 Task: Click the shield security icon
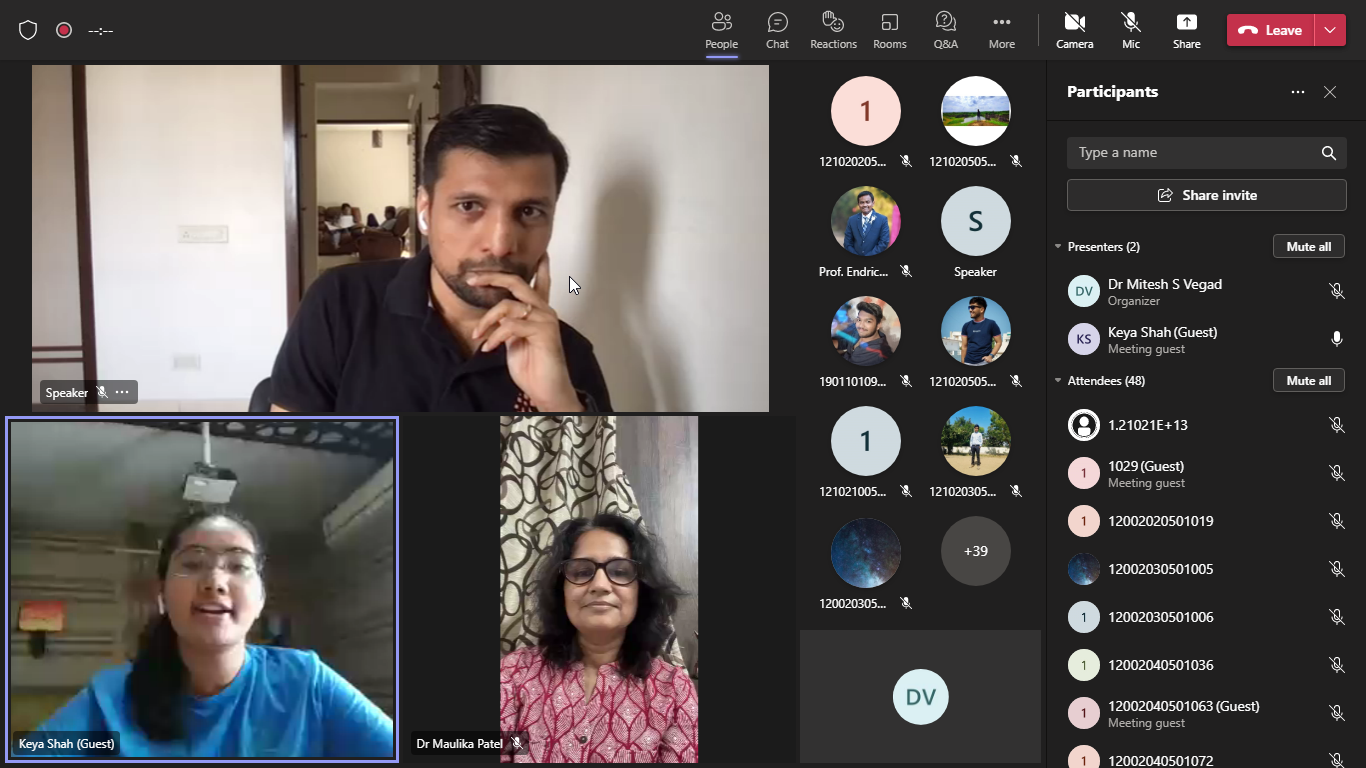[28, 30]
